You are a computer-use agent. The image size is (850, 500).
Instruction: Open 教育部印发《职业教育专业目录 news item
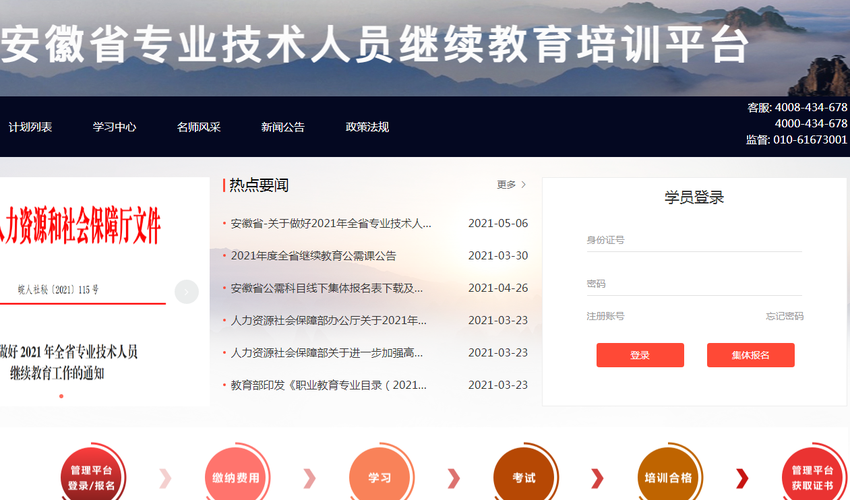(329, 385)
